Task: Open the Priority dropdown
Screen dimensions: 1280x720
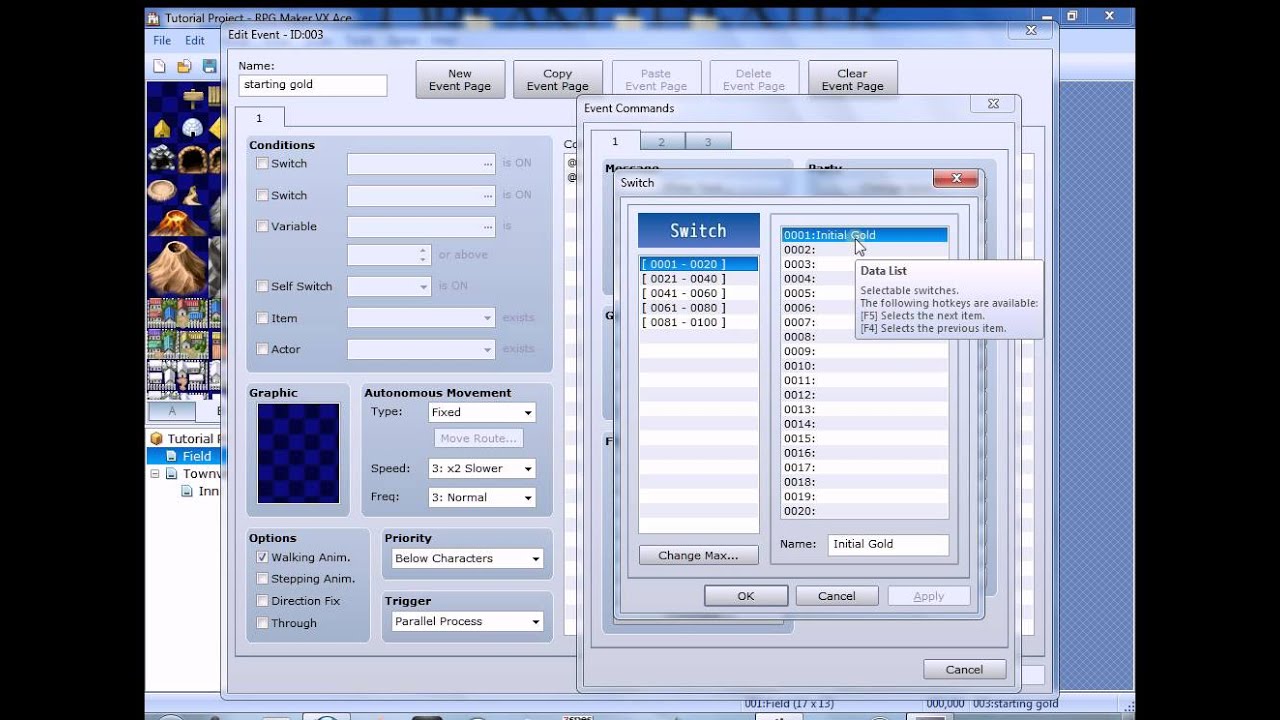Action: click(467, 558)
